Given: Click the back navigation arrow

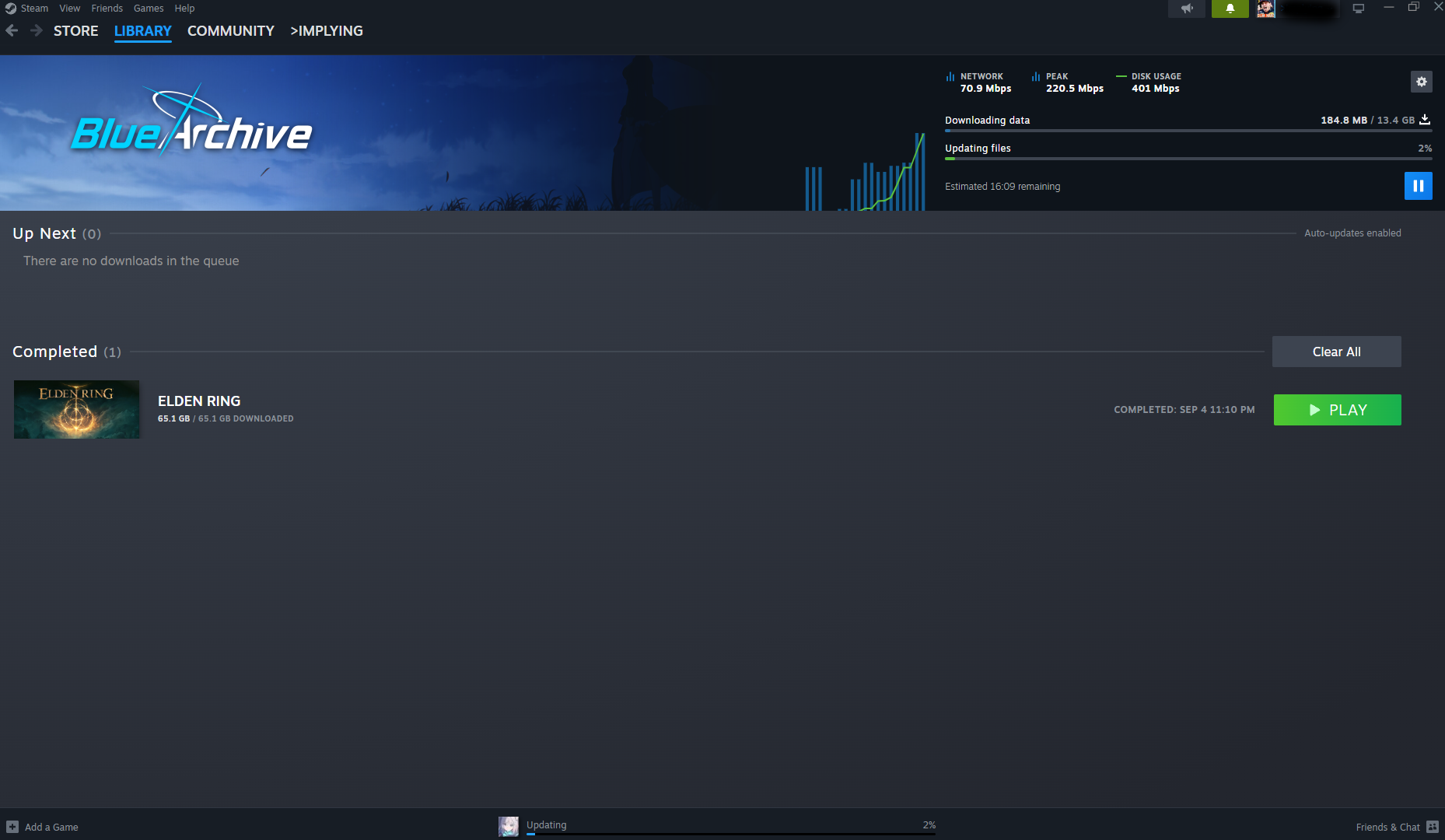Looking at the screenshot, I should (12, 30).
